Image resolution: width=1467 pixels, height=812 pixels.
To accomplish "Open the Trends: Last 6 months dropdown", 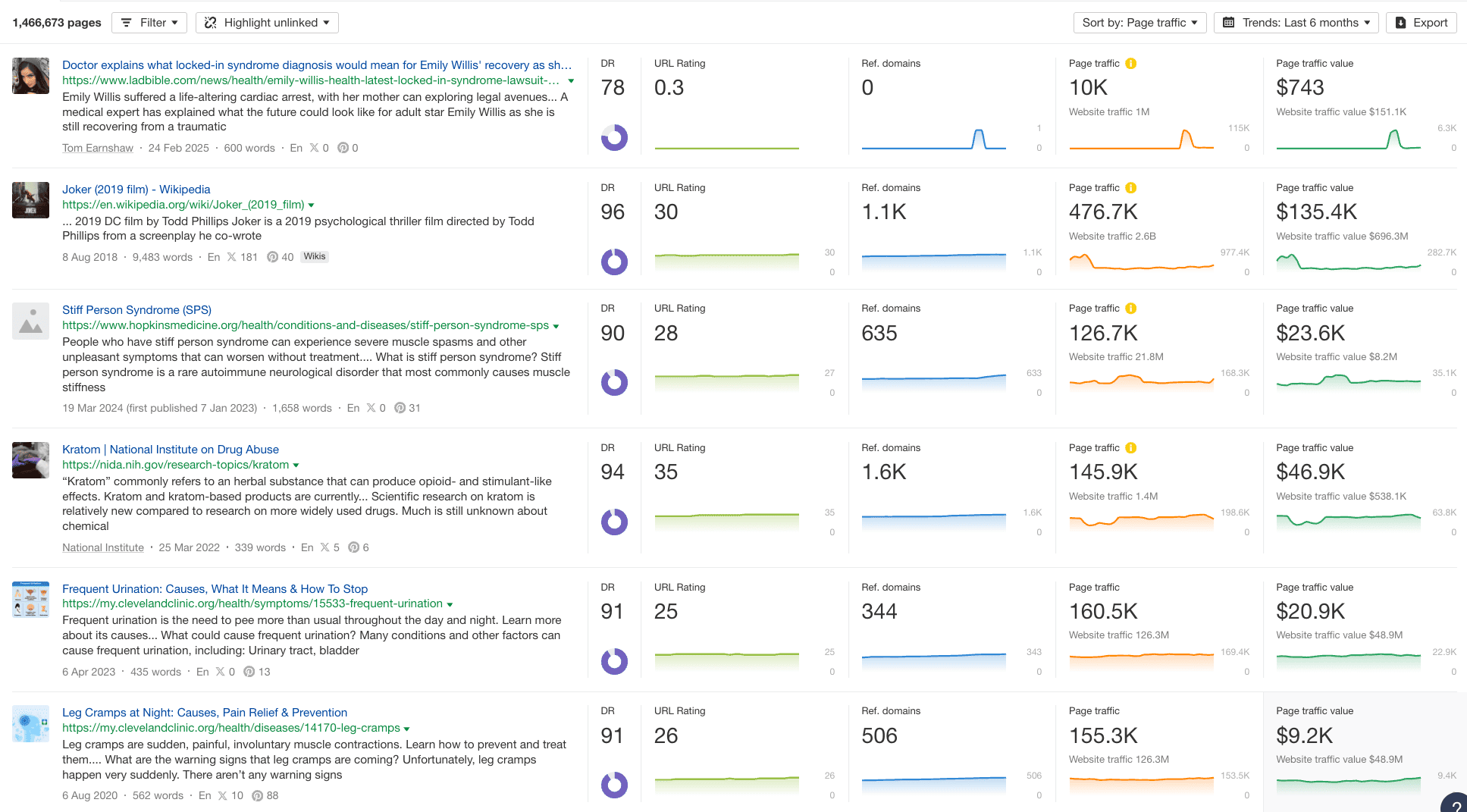I will tap(1296, 22).
